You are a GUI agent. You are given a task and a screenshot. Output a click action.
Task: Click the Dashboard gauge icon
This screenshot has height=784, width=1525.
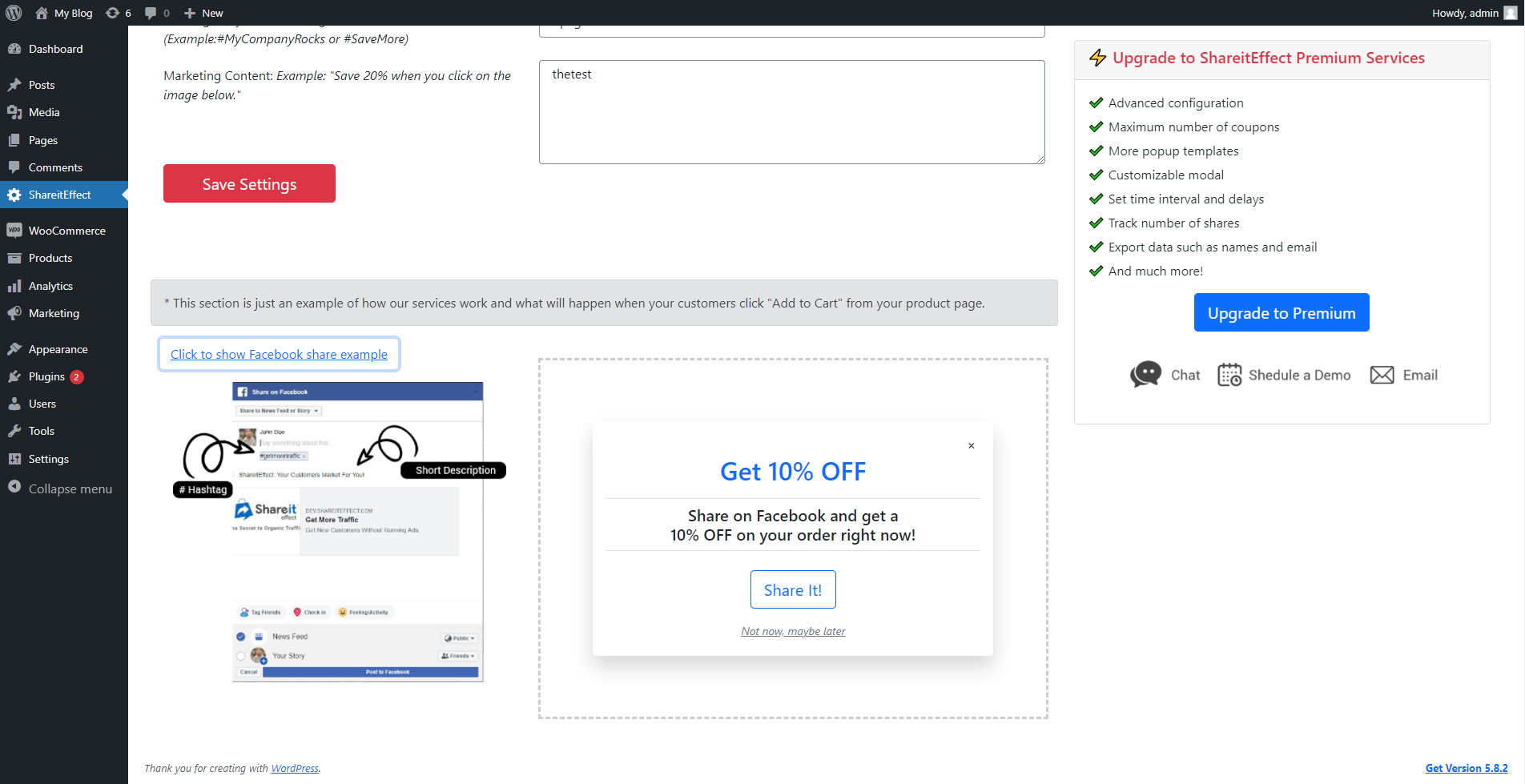coord(14,49)
